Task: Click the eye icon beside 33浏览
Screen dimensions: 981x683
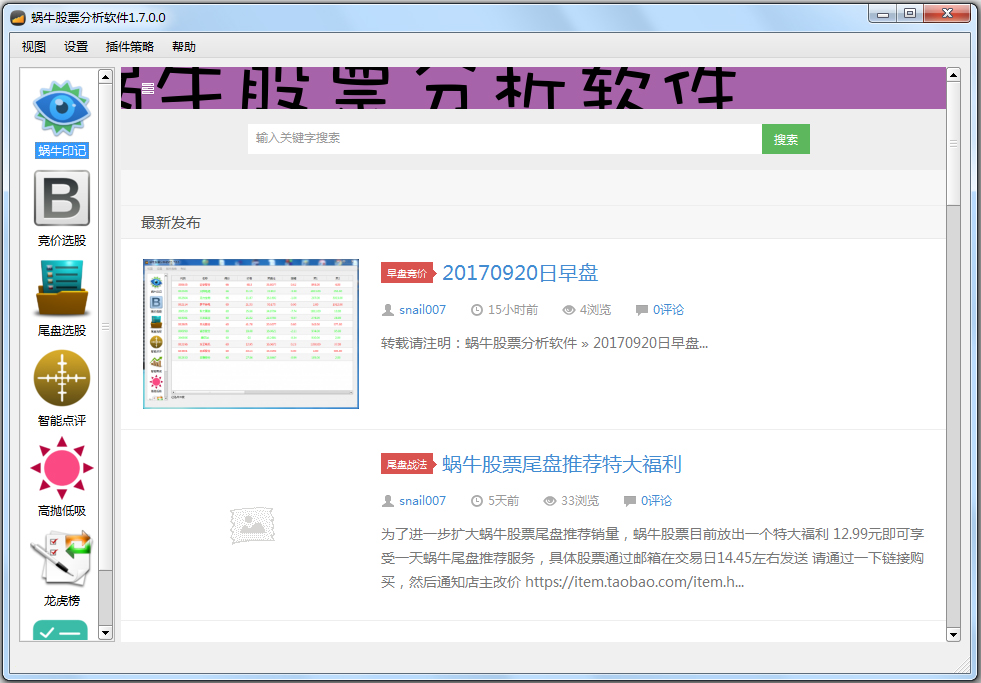Action: tap(549, 500)
